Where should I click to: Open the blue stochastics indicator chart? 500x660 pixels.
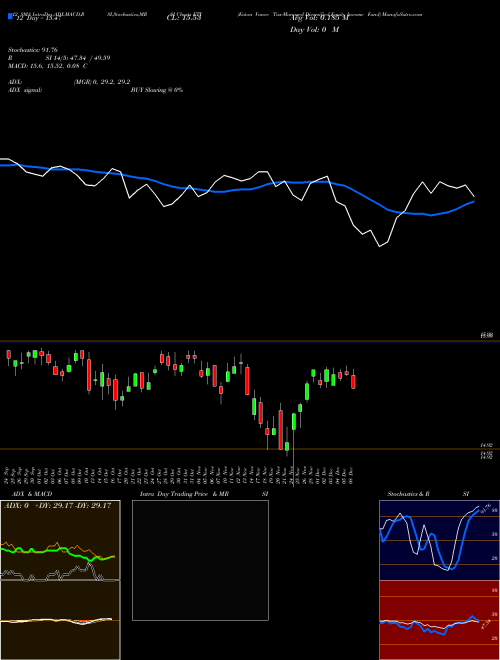click(439, 540)
